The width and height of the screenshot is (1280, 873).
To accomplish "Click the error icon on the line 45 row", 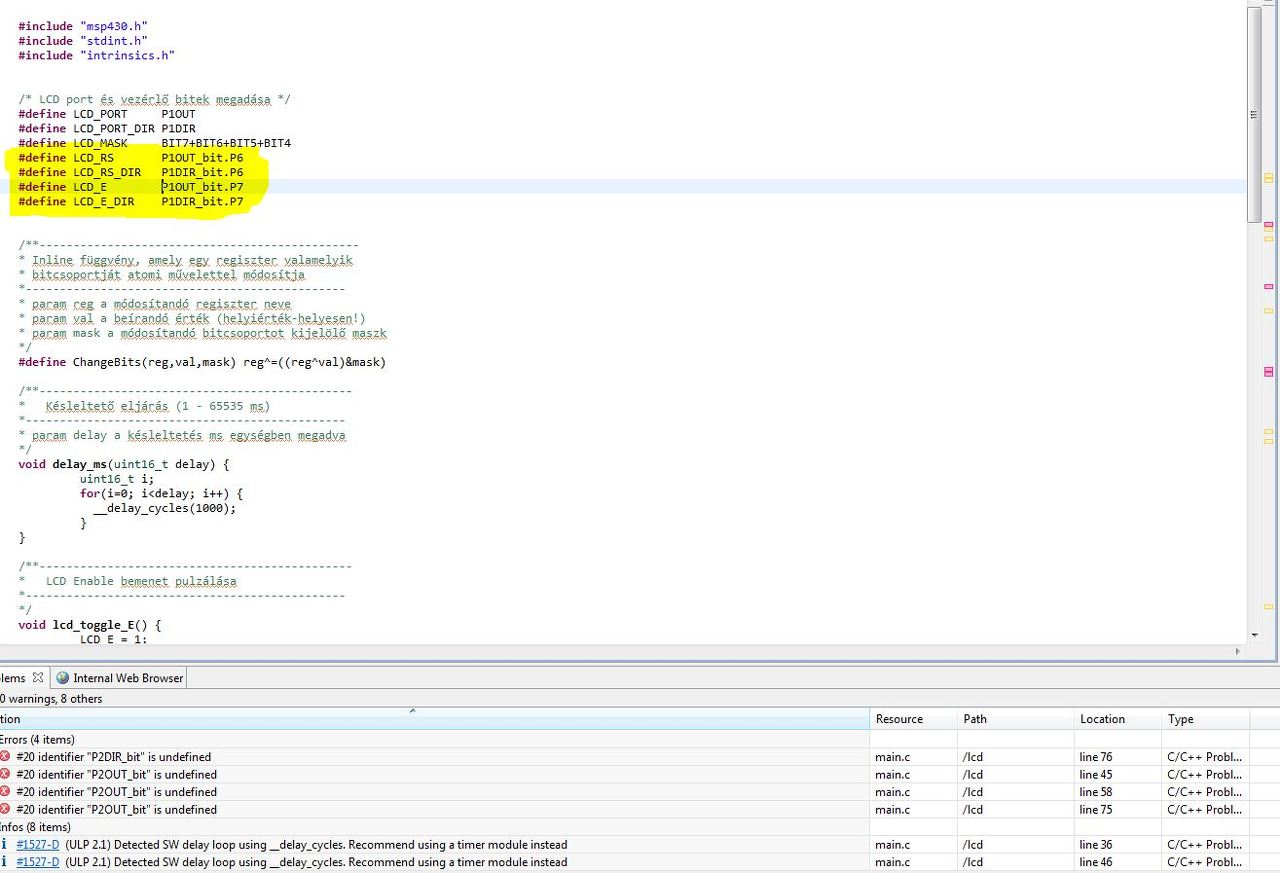I will point(5,774).
